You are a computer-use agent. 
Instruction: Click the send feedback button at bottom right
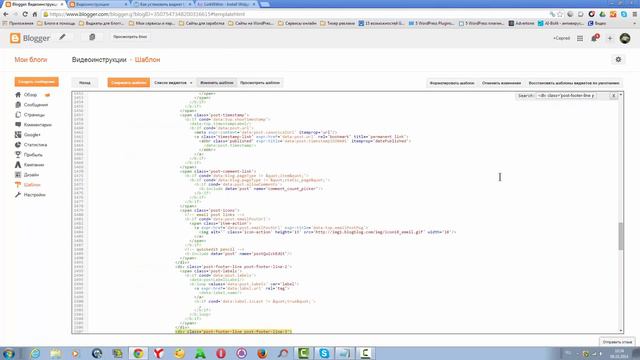pyautogui.click(x=617, y=342)
